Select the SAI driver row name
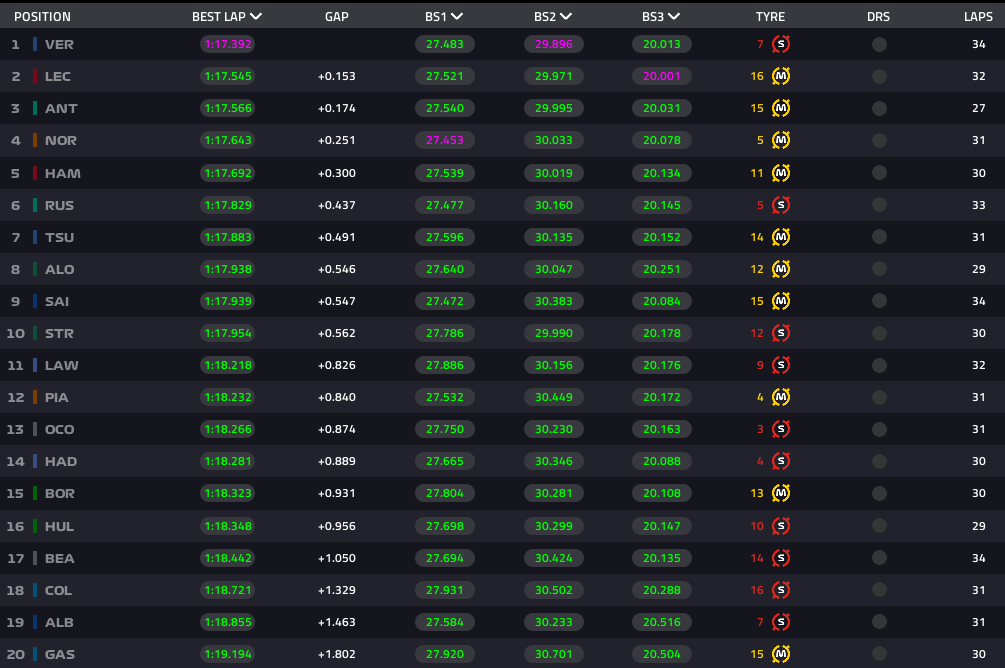Screen dimensions: 1005x668 pos(57,301)
